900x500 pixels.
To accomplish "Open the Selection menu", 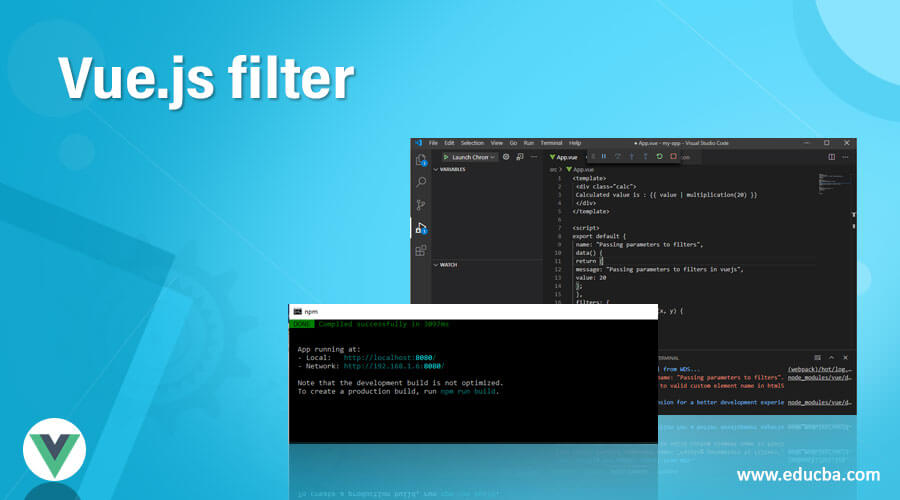I will point(472,143).
